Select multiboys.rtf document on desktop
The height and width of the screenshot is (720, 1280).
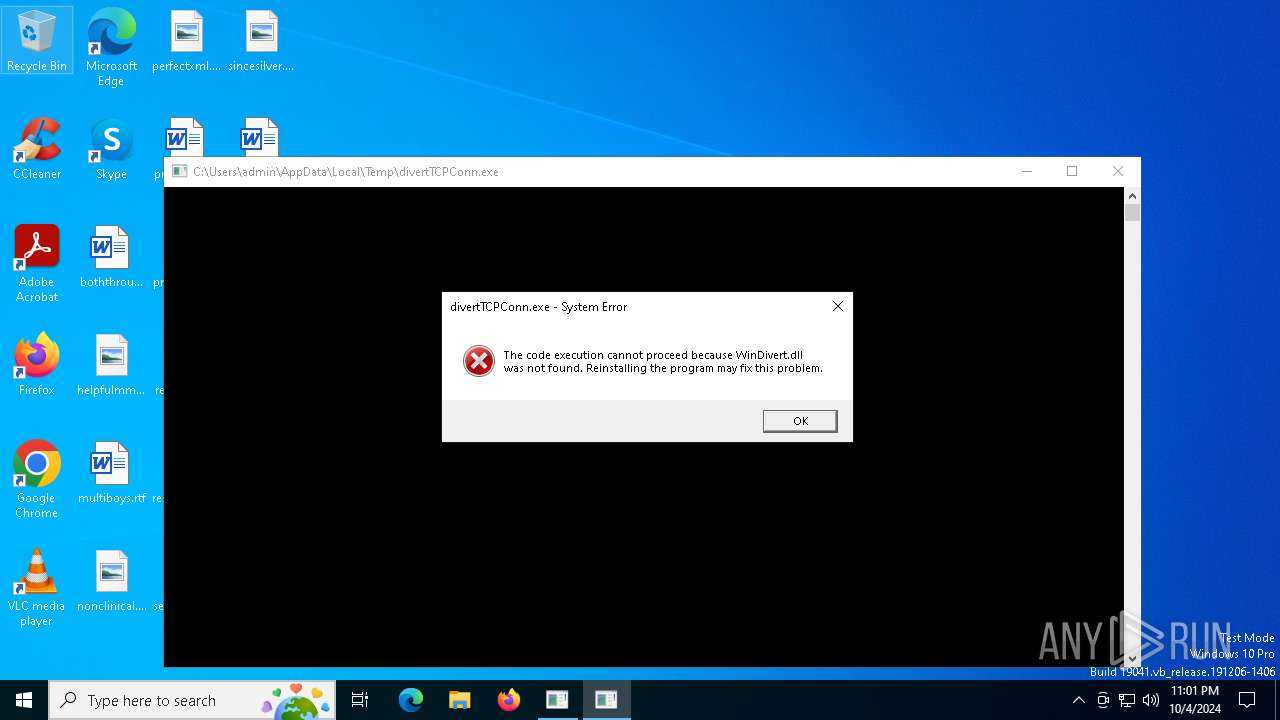(111, 473)
